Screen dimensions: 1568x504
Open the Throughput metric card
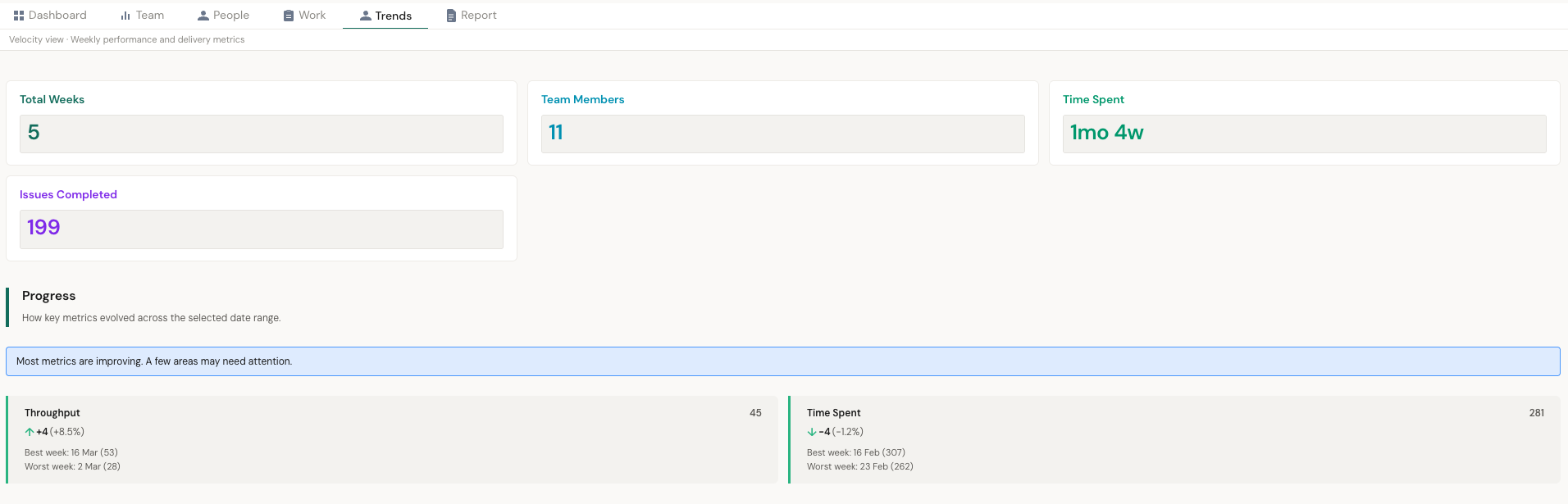tap(393, 439)
